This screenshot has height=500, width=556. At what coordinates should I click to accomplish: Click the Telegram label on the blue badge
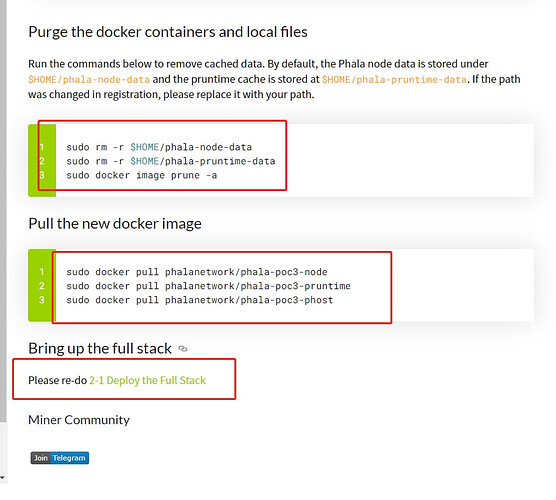click(69, 458)
